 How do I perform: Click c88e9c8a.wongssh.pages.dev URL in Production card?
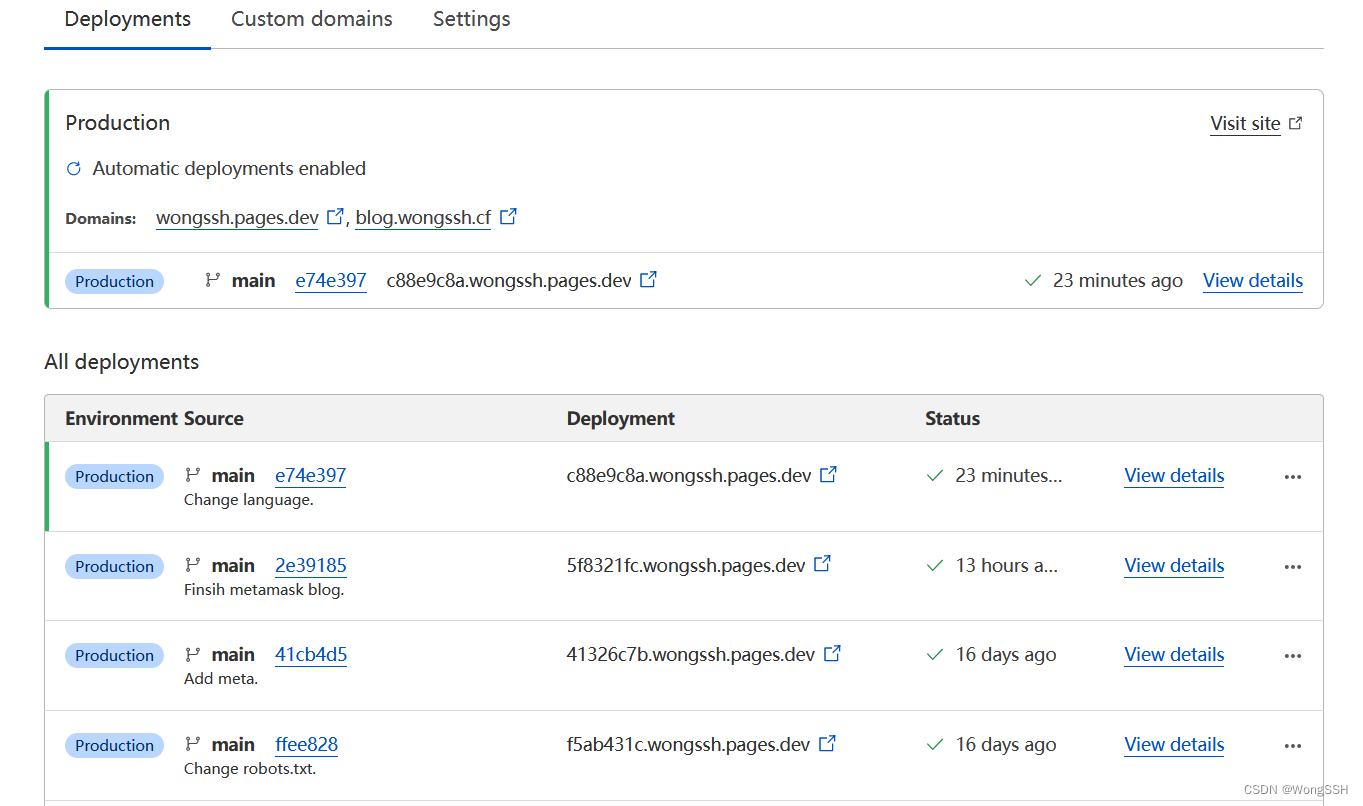click(509, 281)
